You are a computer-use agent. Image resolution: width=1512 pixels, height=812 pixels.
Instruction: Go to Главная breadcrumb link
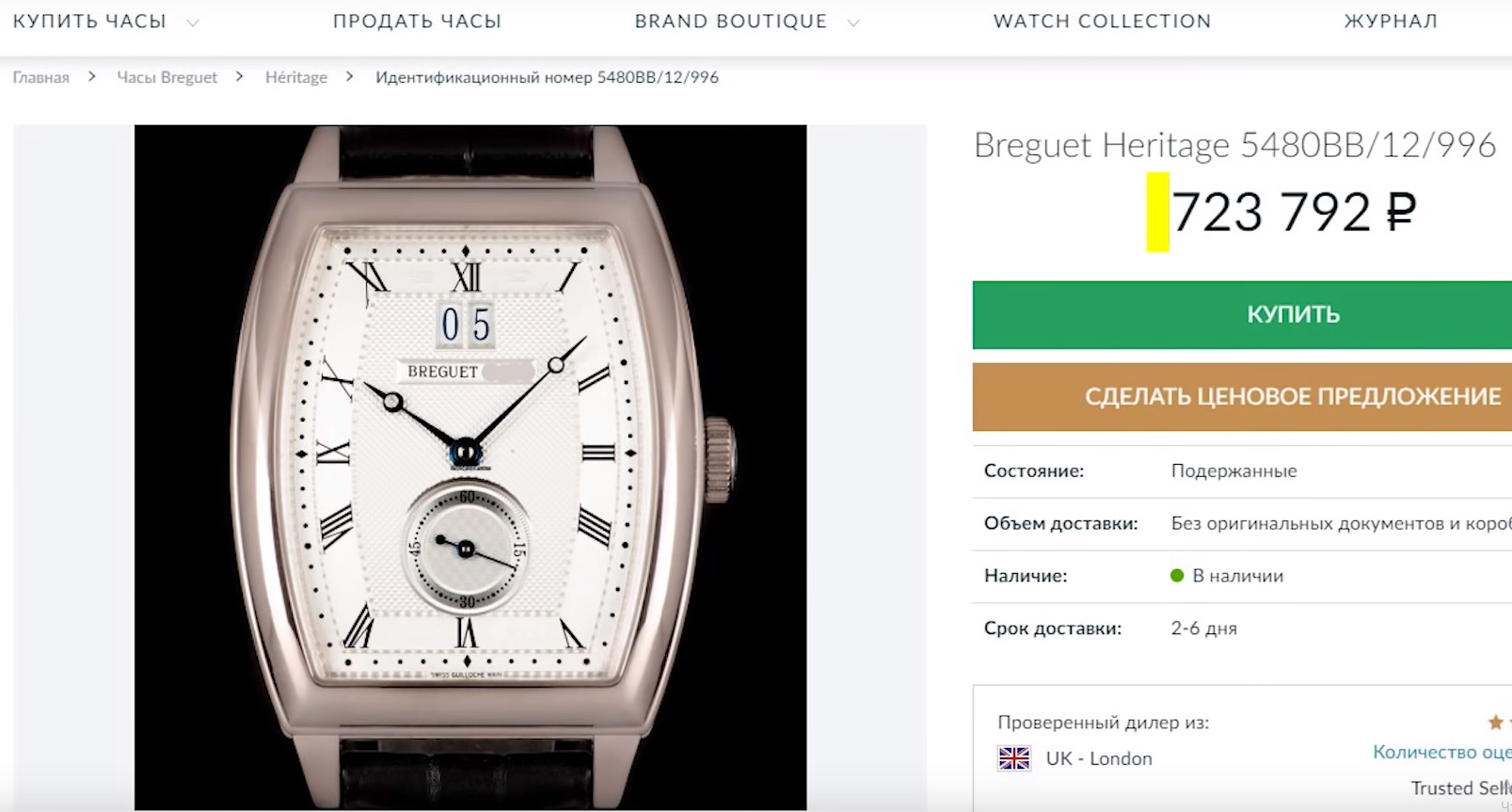coord(40,77)
